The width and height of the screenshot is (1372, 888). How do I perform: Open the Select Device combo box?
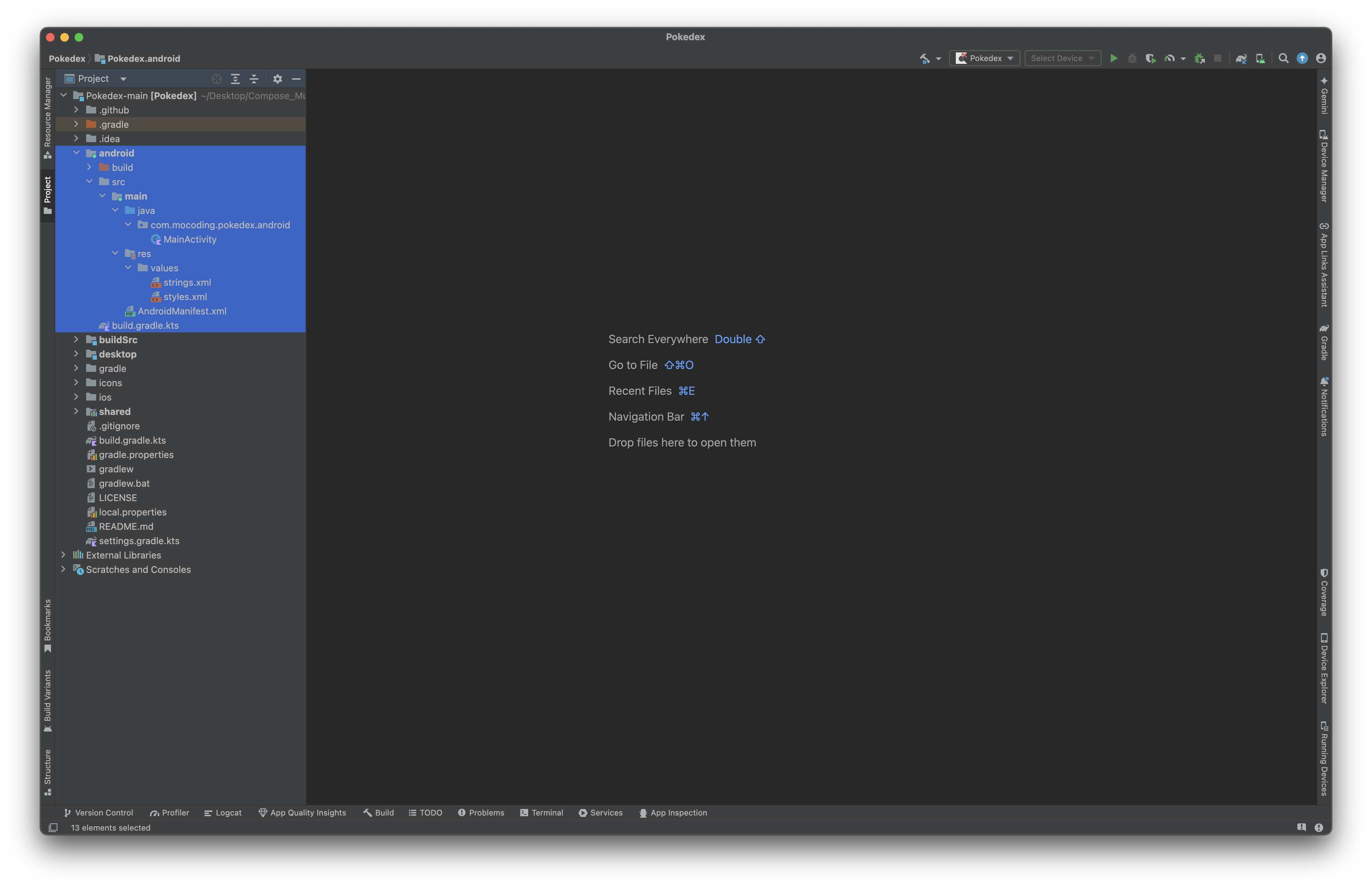coord(1062,58)
